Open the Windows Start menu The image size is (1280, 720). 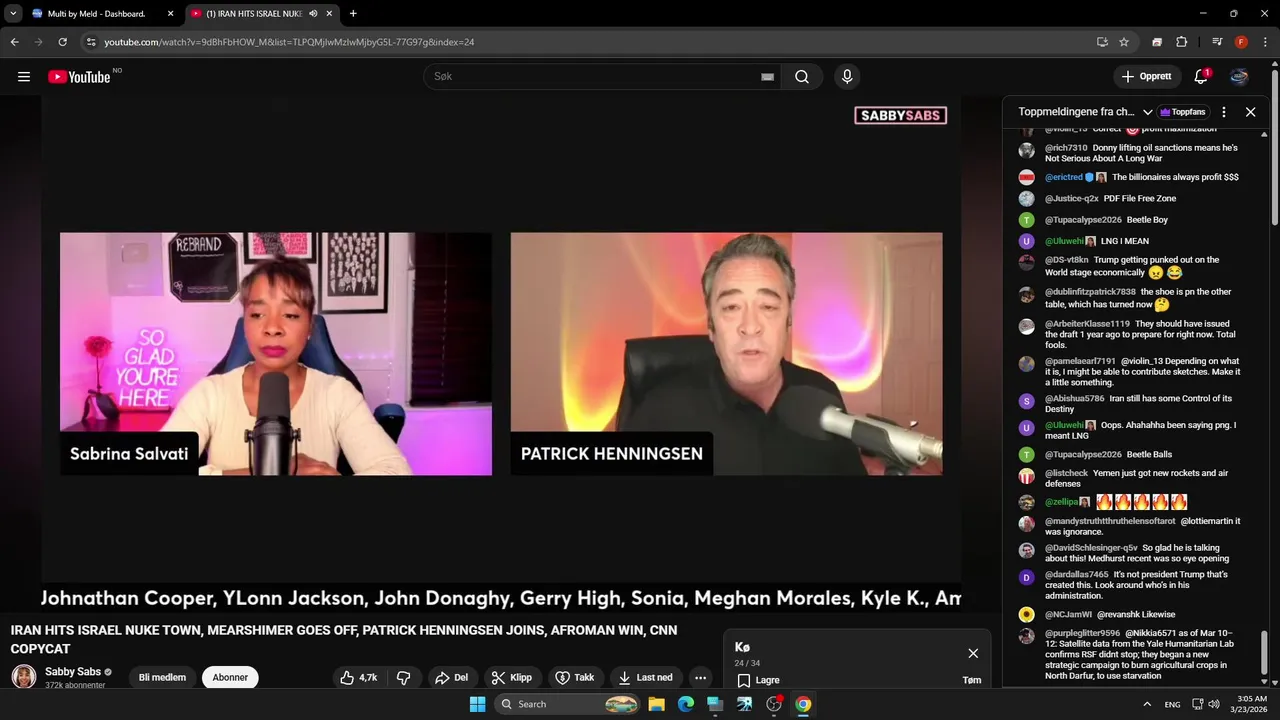pyautogui.click(x=478, y=704)
